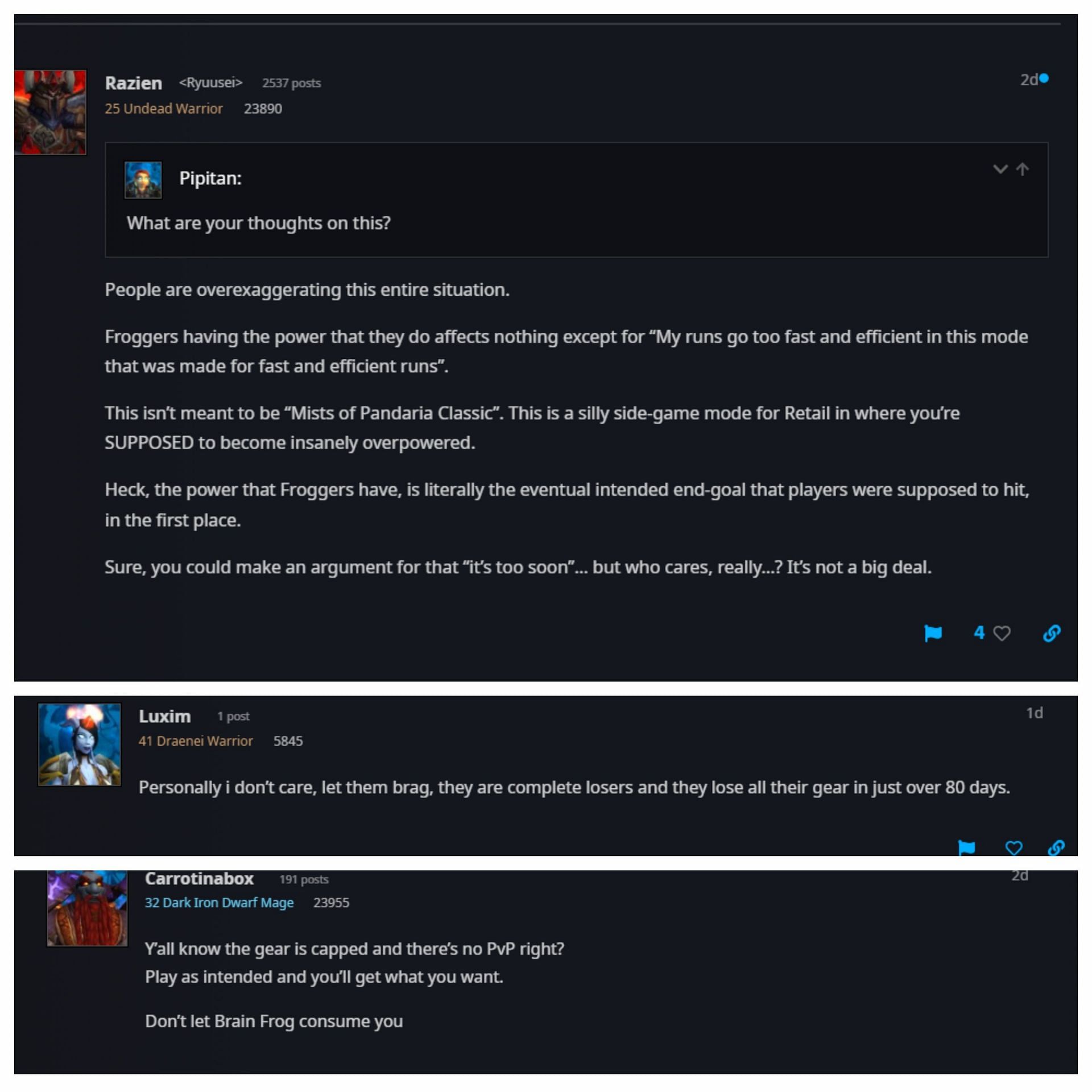1092x1092 pixels.
Task: Expand the quoted Pipitan post
Action: click(x=1000, y=169)
